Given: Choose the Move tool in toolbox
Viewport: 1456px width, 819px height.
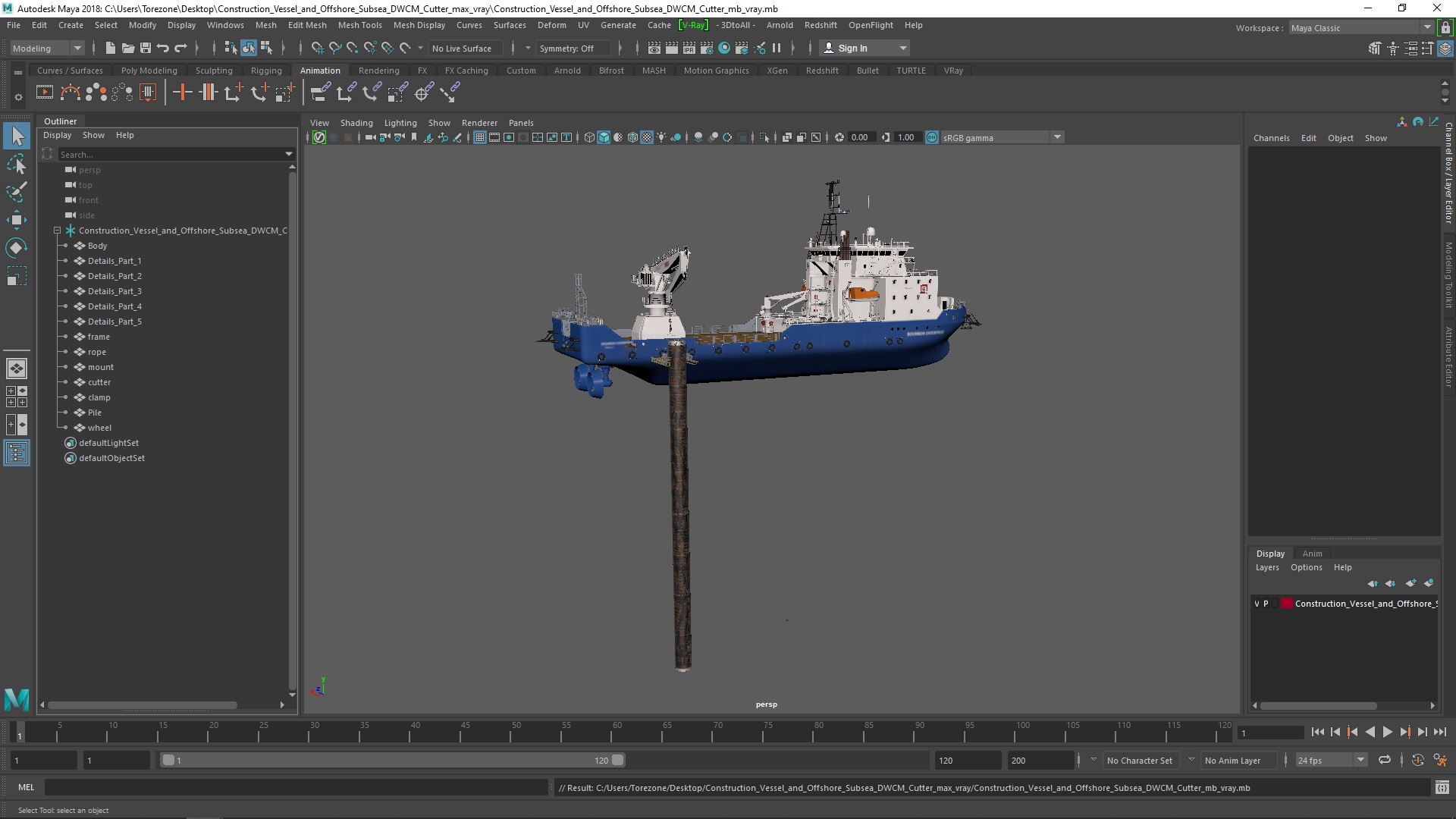Looking at the screenshot, I should (x=17, y=220).
